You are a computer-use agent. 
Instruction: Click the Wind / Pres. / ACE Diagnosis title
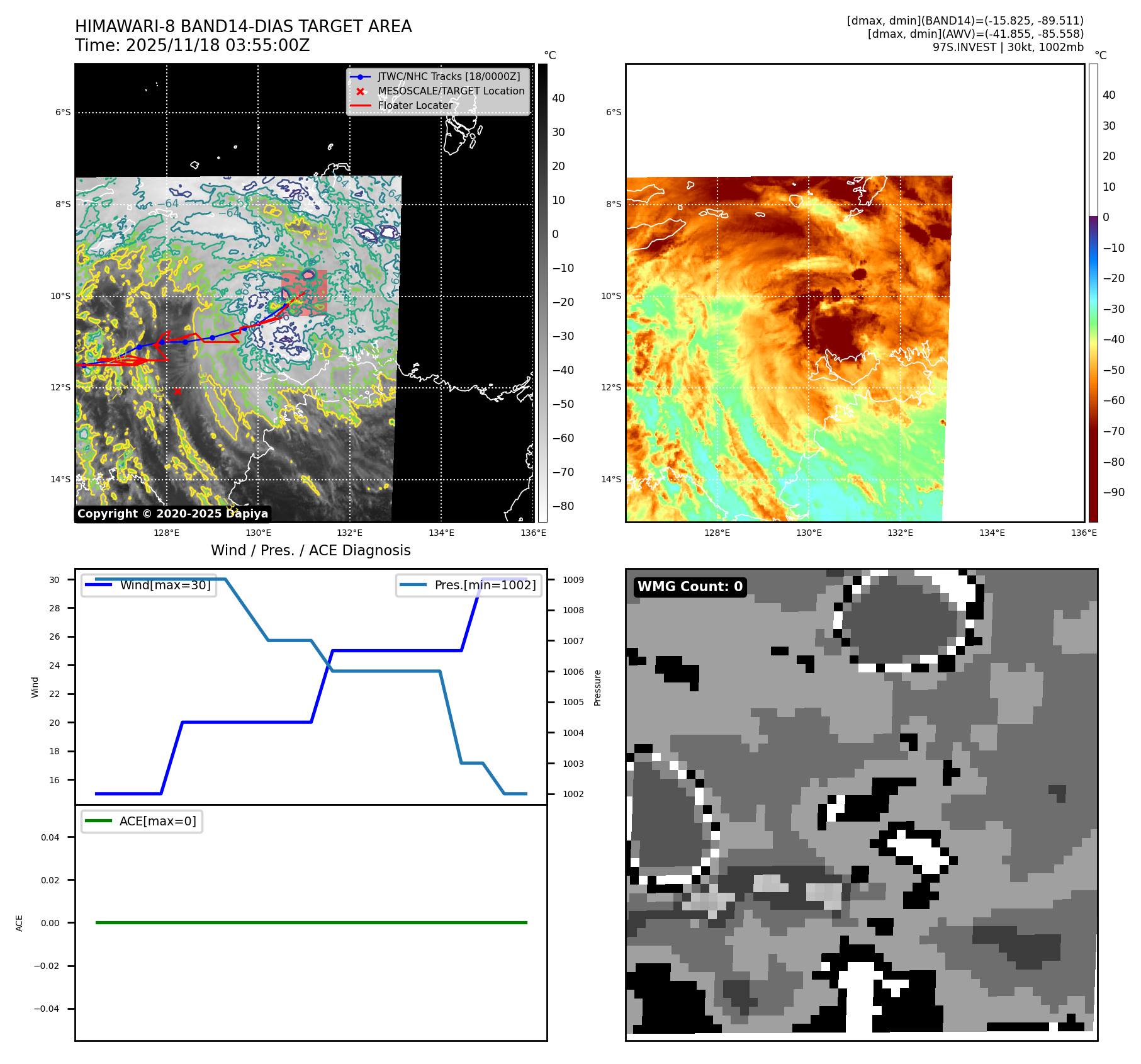pos(310,550)
